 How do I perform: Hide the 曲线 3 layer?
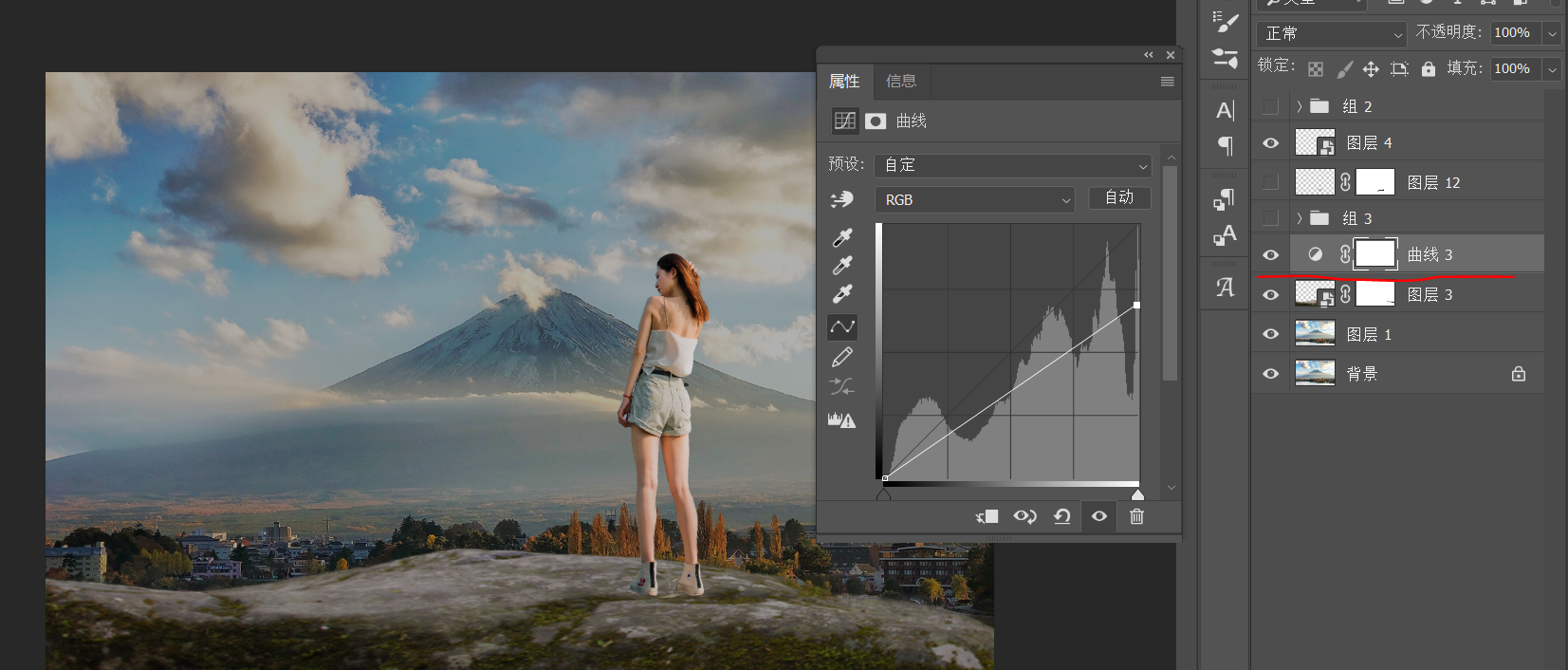click(x=1270, y=254)
